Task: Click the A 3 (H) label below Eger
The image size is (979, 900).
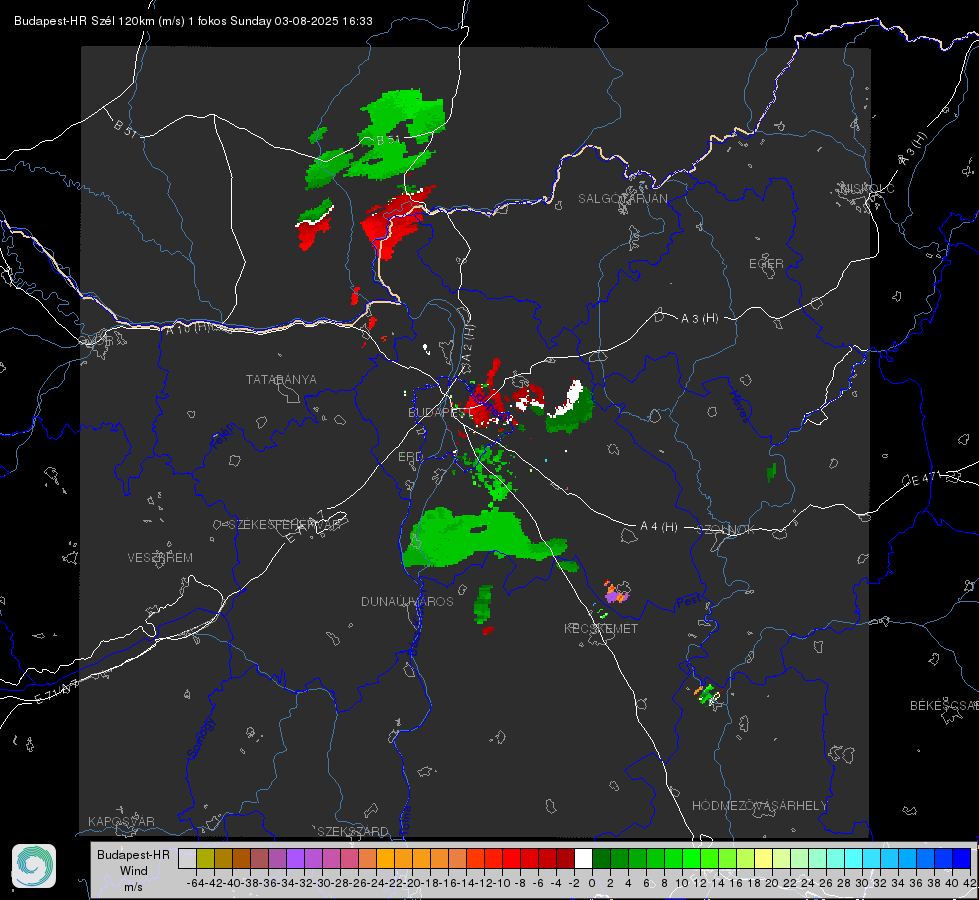Action: point(699,319)
